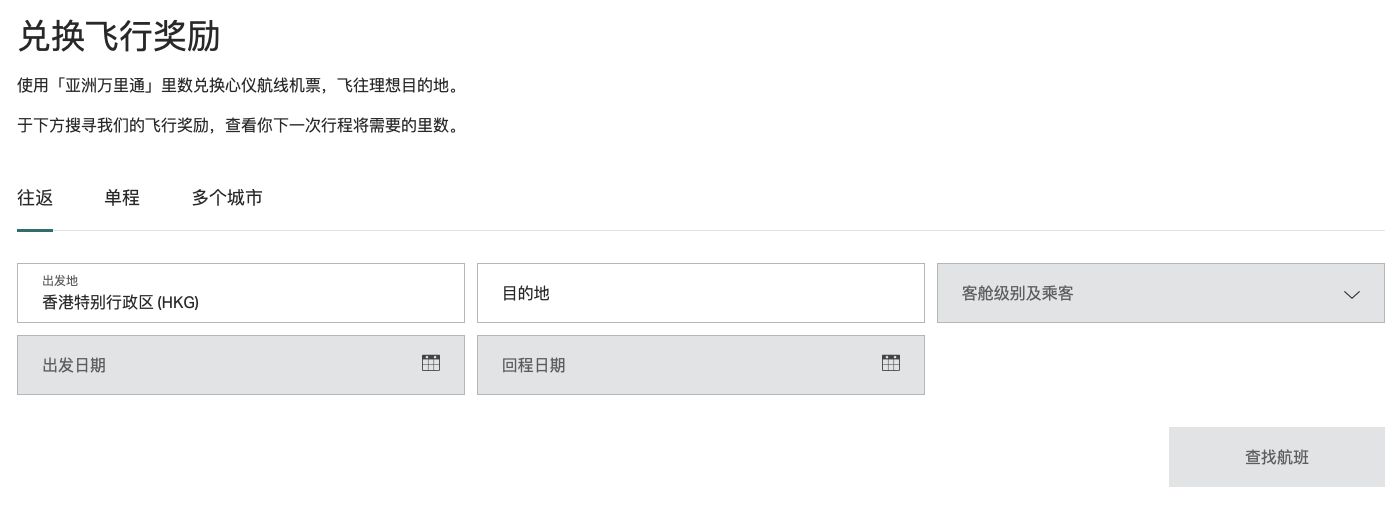This screenshot has width=1399, height=505.
Task: Select the 往返 round-trip tab
Action: 35,198
